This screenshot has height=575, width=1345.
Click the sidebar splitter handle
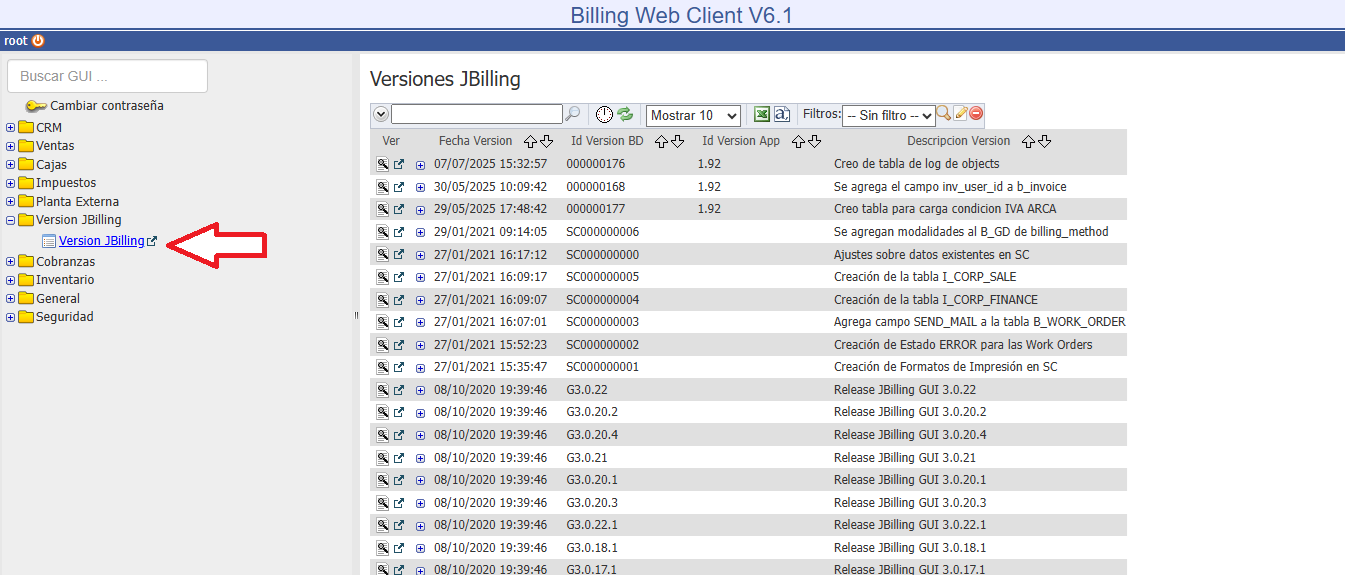pos(356,315)
